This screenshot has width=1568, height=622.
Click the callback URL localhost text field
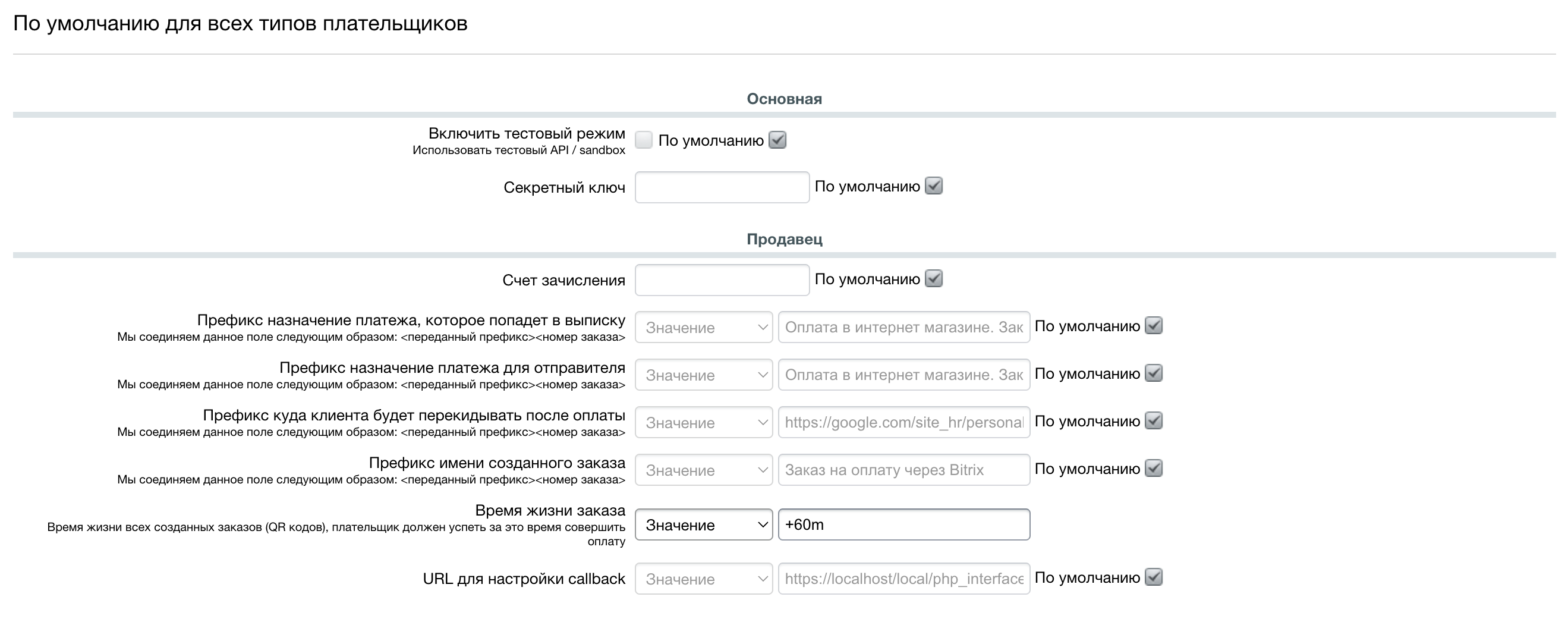903,579
